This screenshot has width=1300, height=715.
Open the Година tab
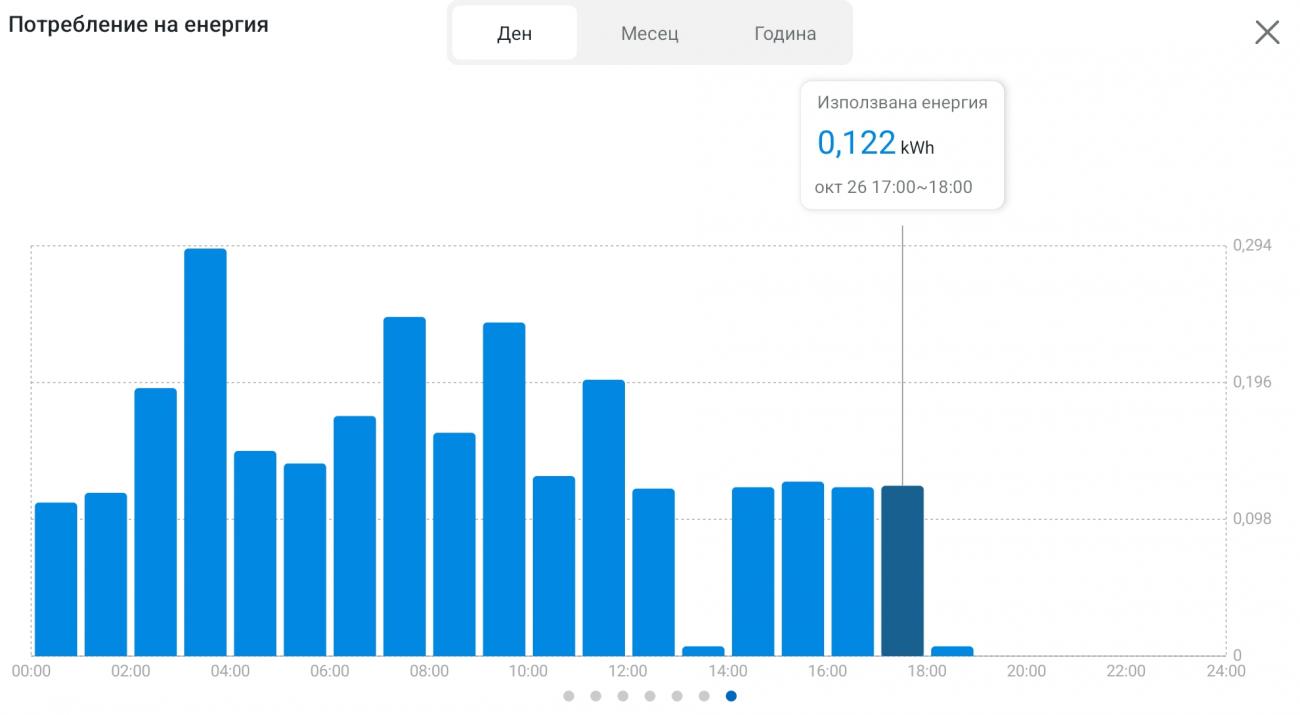(785, 33)
